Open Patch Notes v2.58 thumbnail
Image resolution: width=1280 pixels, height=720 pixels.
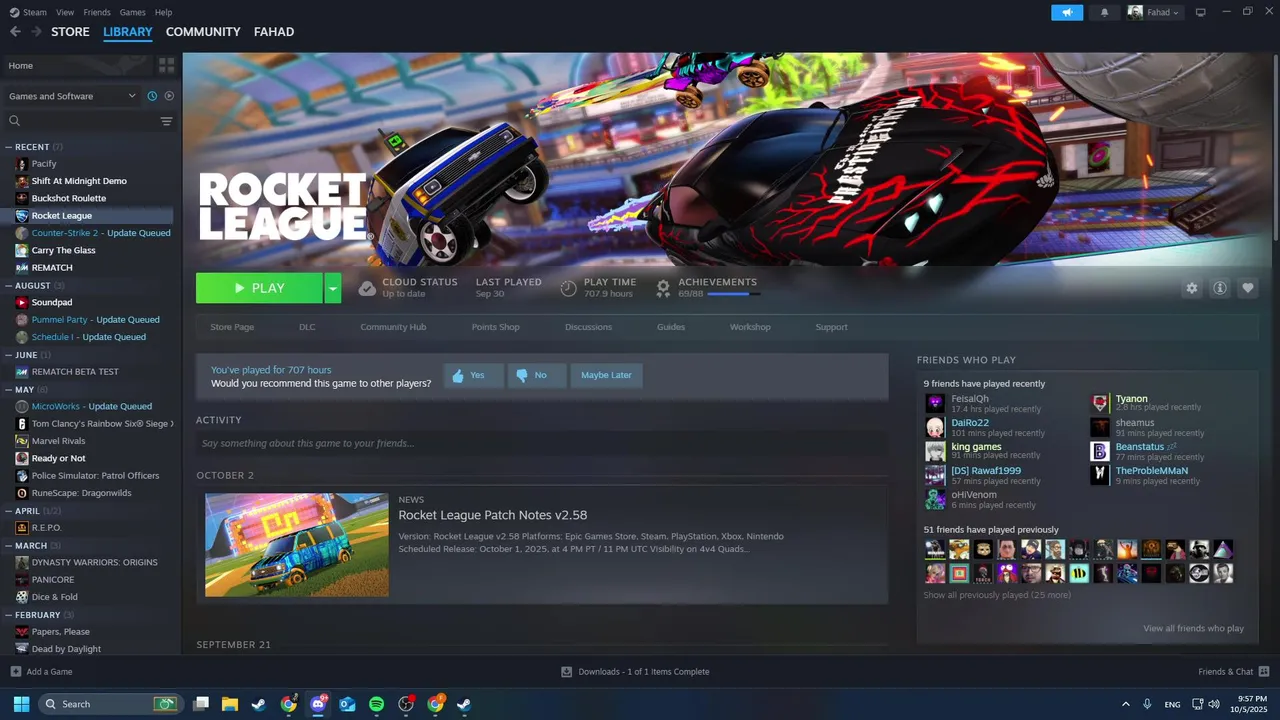click(x=297, y=545)
